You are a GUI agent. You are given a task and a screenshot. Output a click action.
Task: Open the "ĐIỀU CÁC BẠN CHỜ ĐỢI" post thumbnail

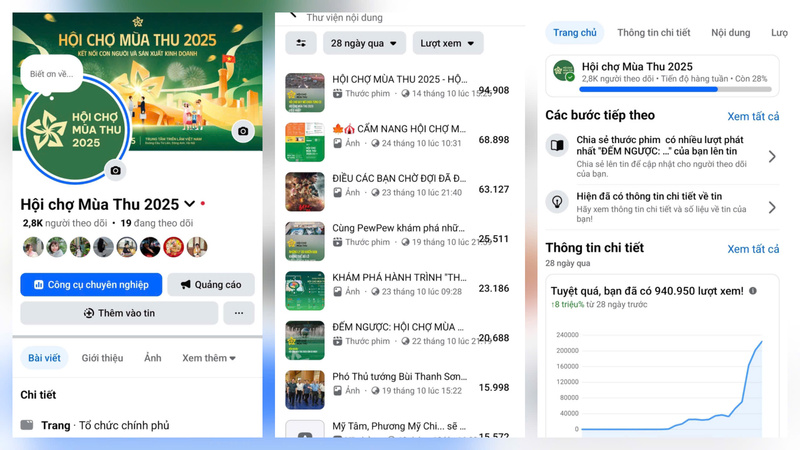pyautogui.click(x=305, y=191)
